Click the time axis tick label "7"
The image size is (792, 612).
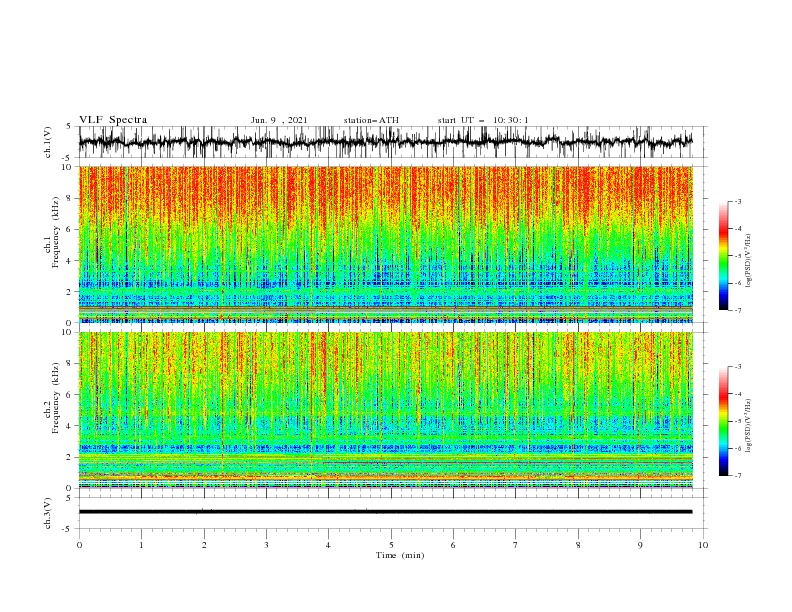pos(515,545)
